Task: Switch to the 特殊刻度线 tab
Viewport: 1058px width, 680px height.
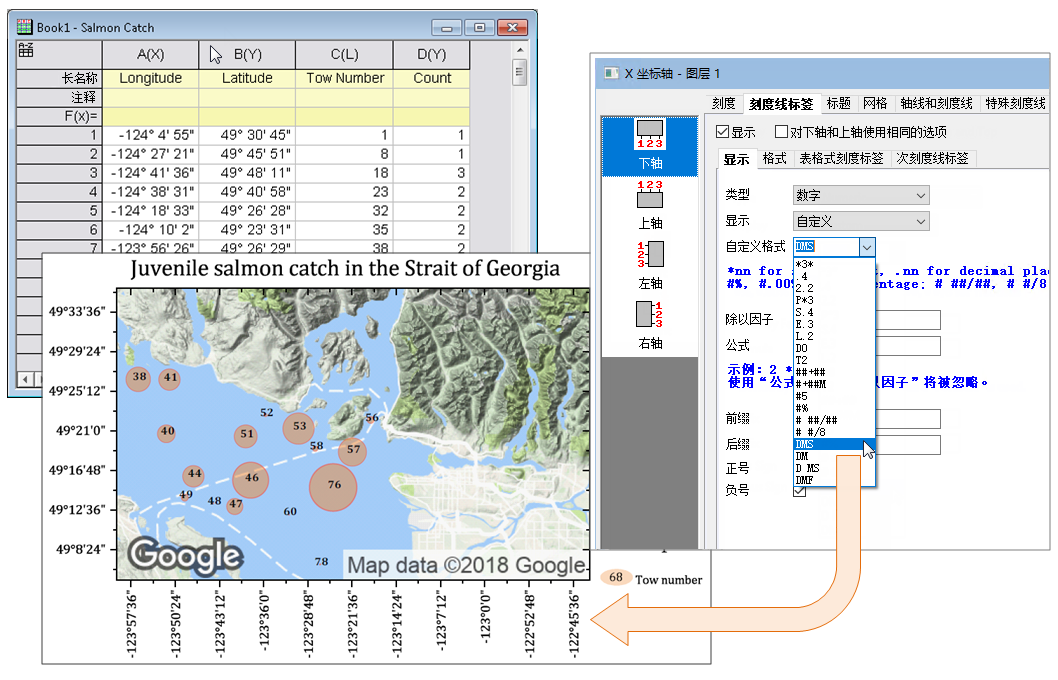Action: click(x=1015, y=103)
